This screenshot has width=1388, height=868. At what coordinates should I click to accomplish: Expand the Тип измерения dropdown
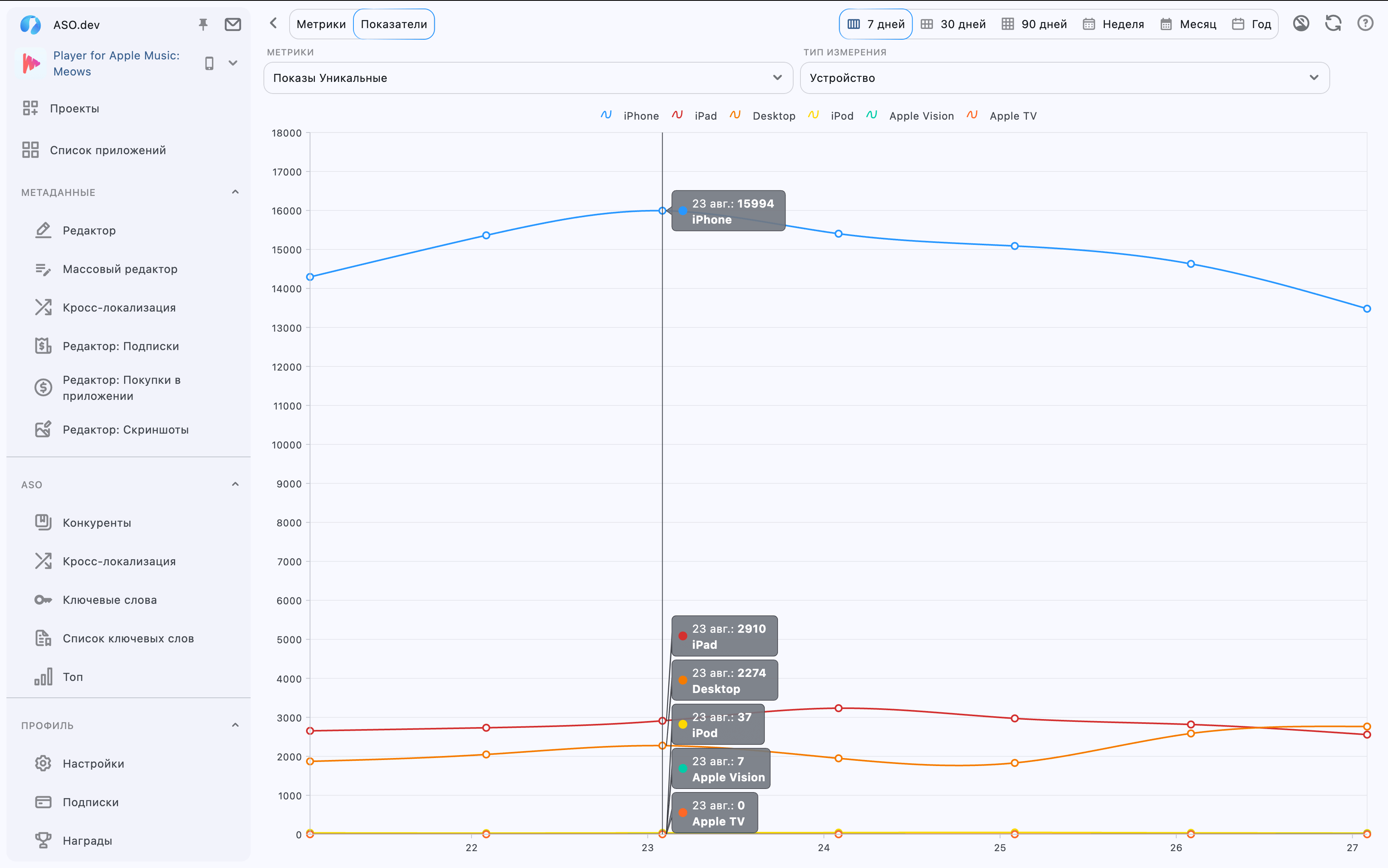[1063, 77]
